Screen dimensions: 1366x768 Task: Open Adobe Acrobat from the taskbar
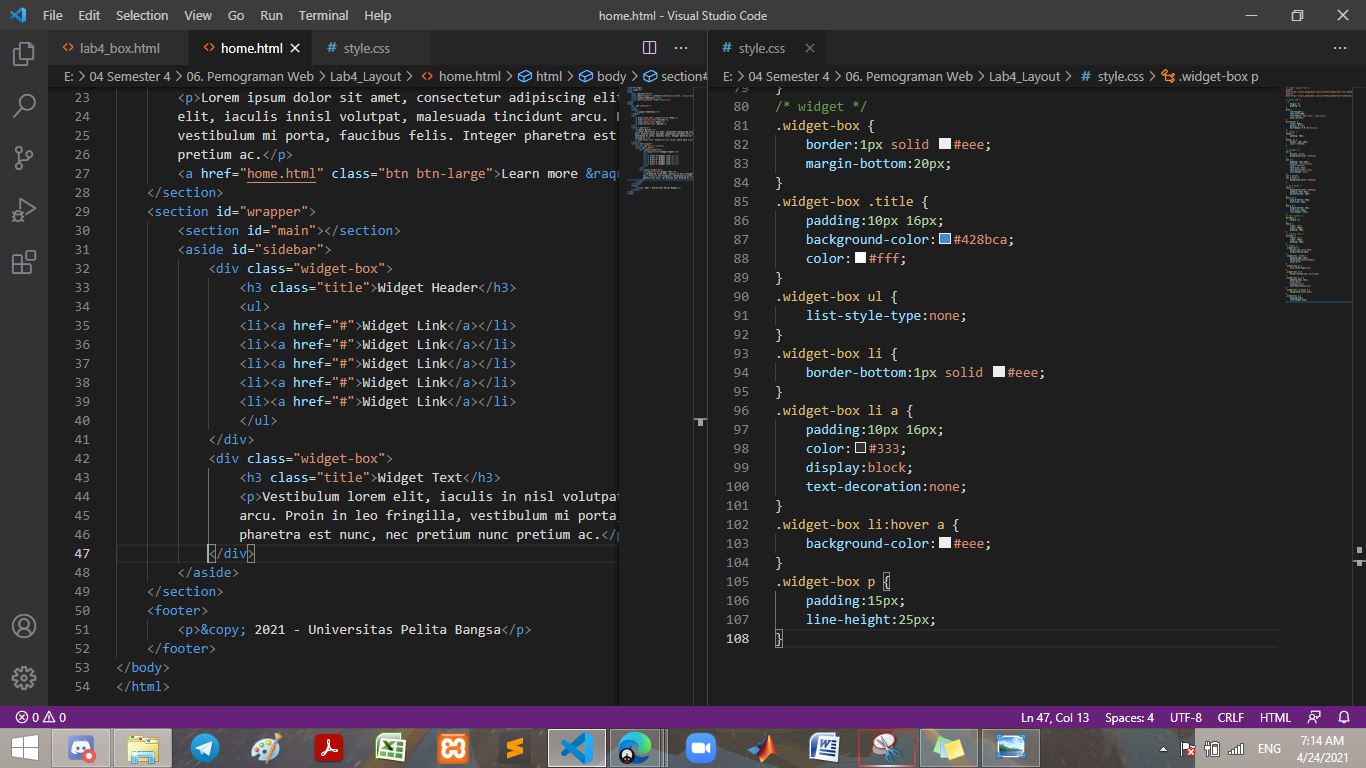pyautogui.click(x=329, y=748)
